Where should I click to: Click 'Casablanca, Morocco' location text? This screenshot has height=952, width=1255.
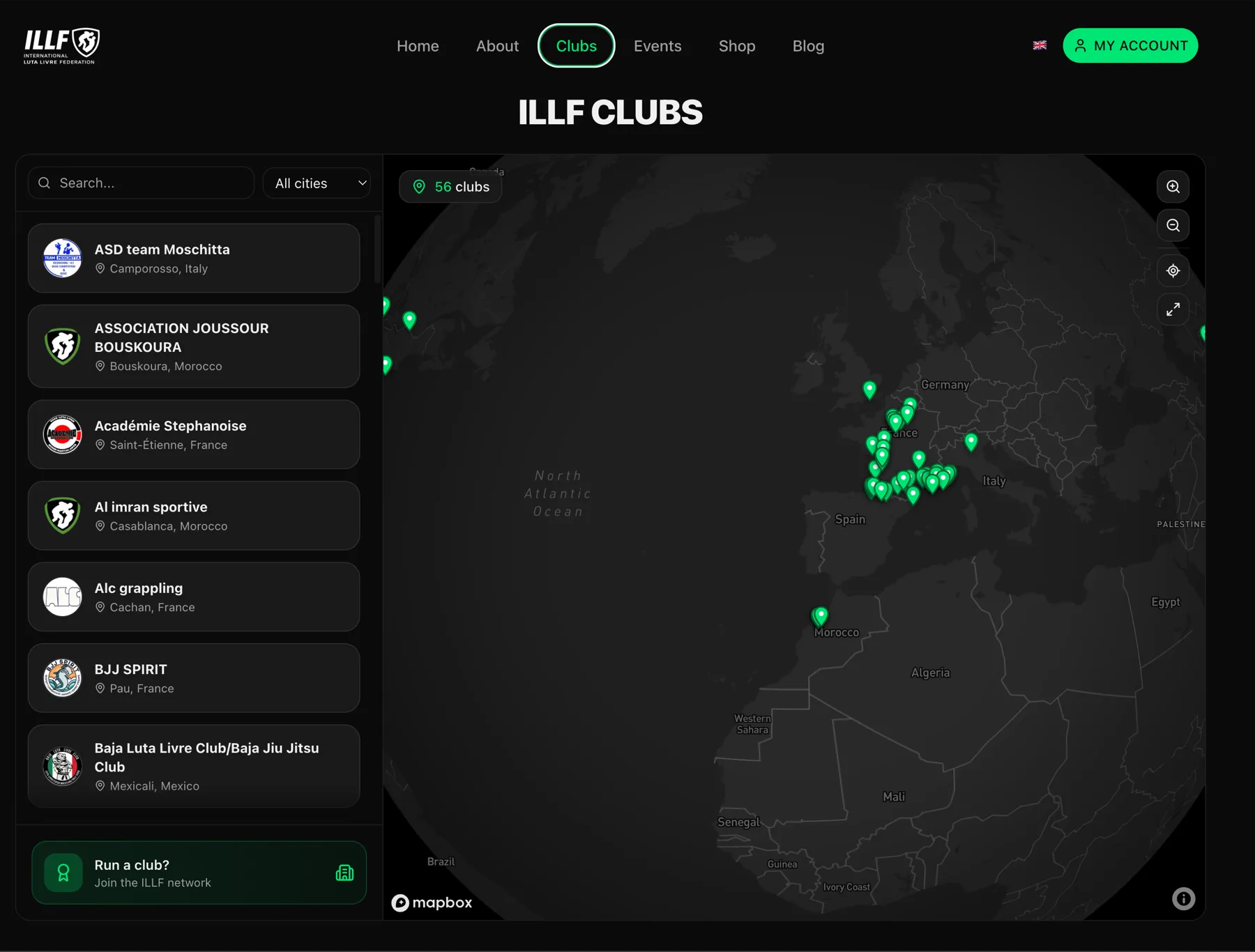pyautogui.click(x=169, y=526)
